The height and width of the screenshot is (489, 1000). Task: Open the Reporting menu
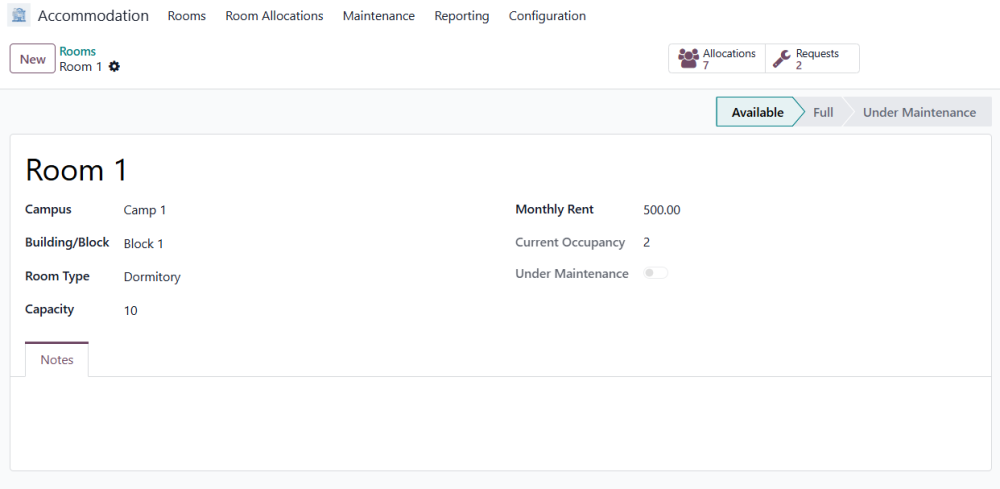pos(462,16)
